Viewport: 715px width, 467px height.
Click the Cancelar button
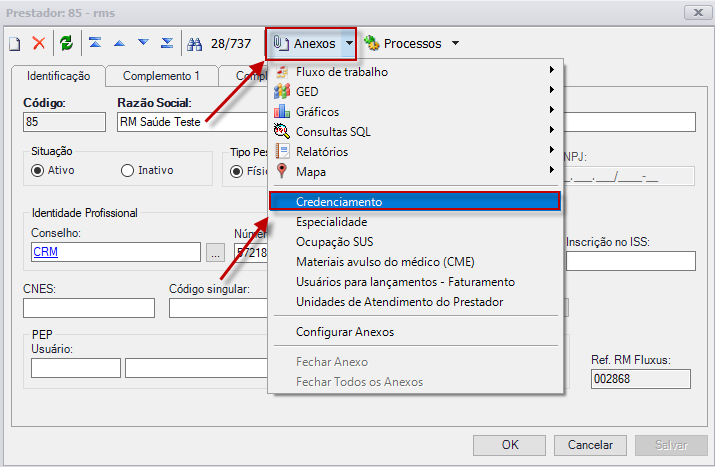tap(590, 445)
